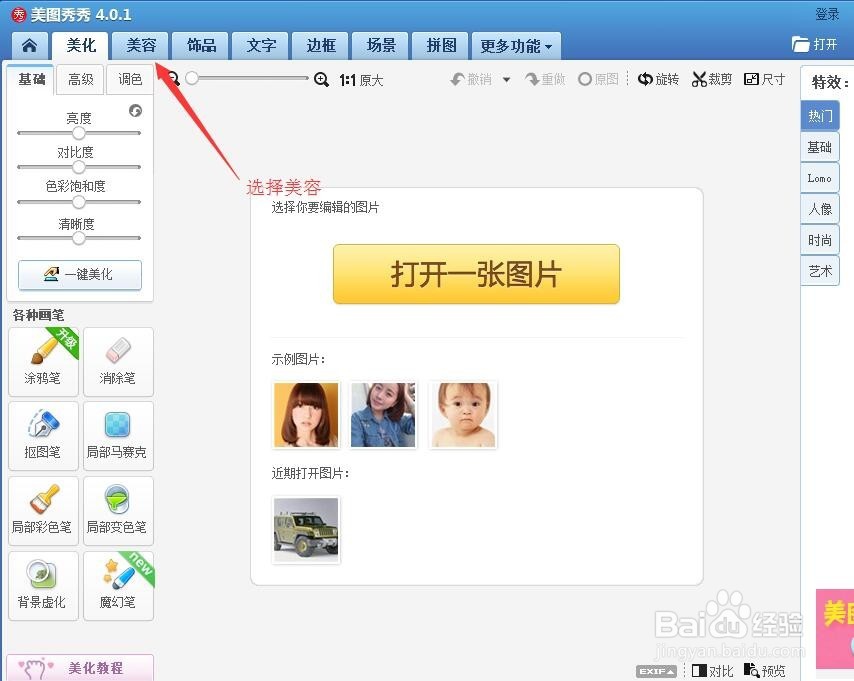Select 人像 effects category
Image resolution: width=854 pixels, height=681 pixels.
[820, 209]
